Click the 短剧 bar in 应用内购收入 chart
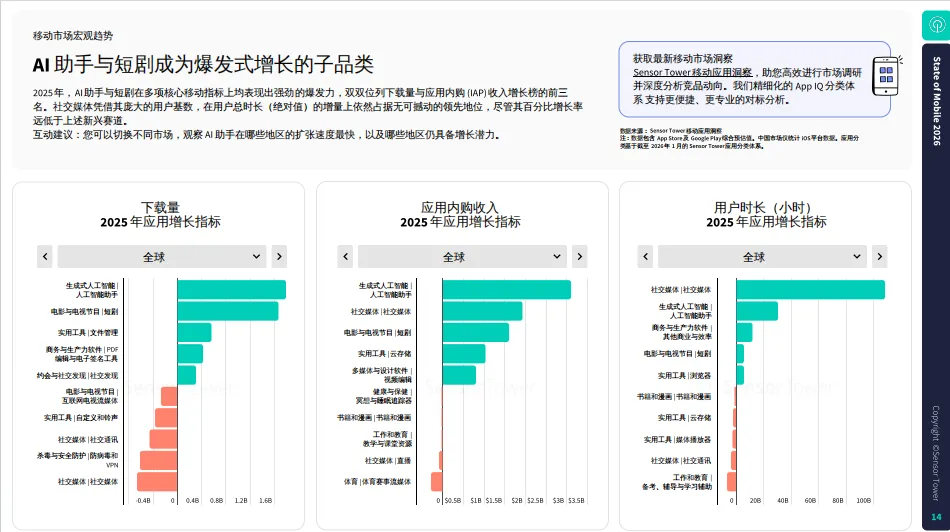This screenshot has width=950, height=532. [x=476, y=333]
